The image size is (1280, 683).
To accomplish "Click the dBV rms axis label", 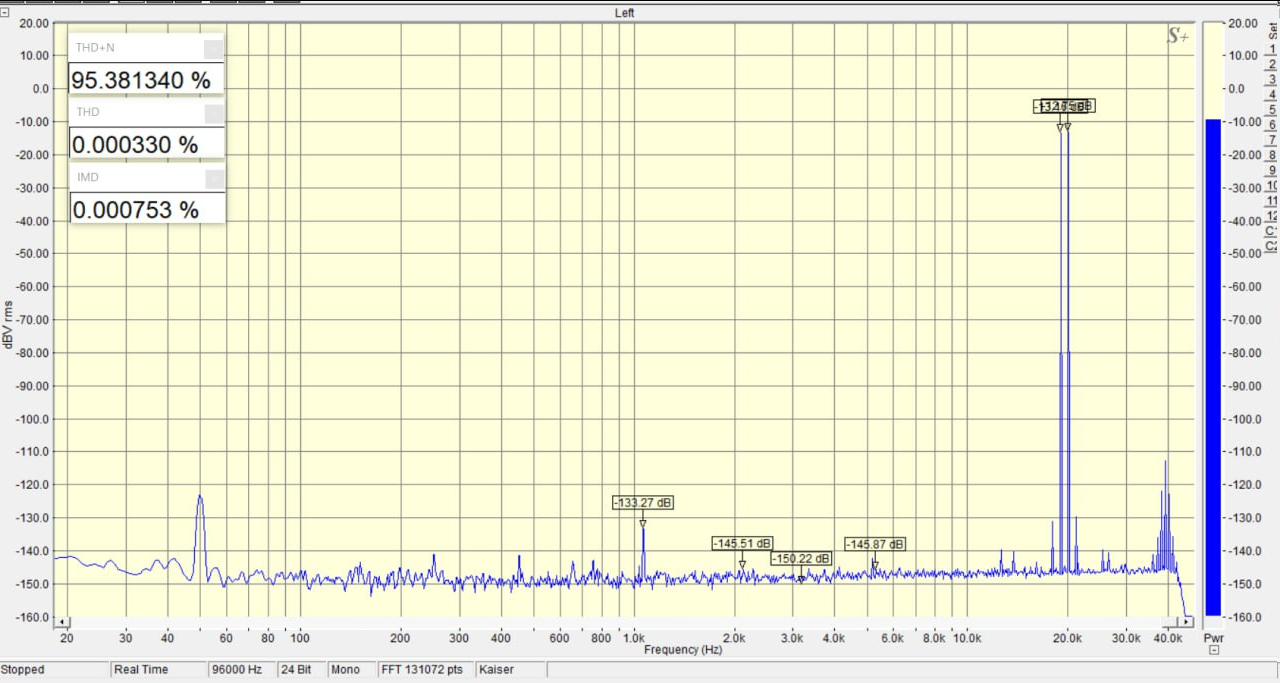I will click(x=9, y=324).
